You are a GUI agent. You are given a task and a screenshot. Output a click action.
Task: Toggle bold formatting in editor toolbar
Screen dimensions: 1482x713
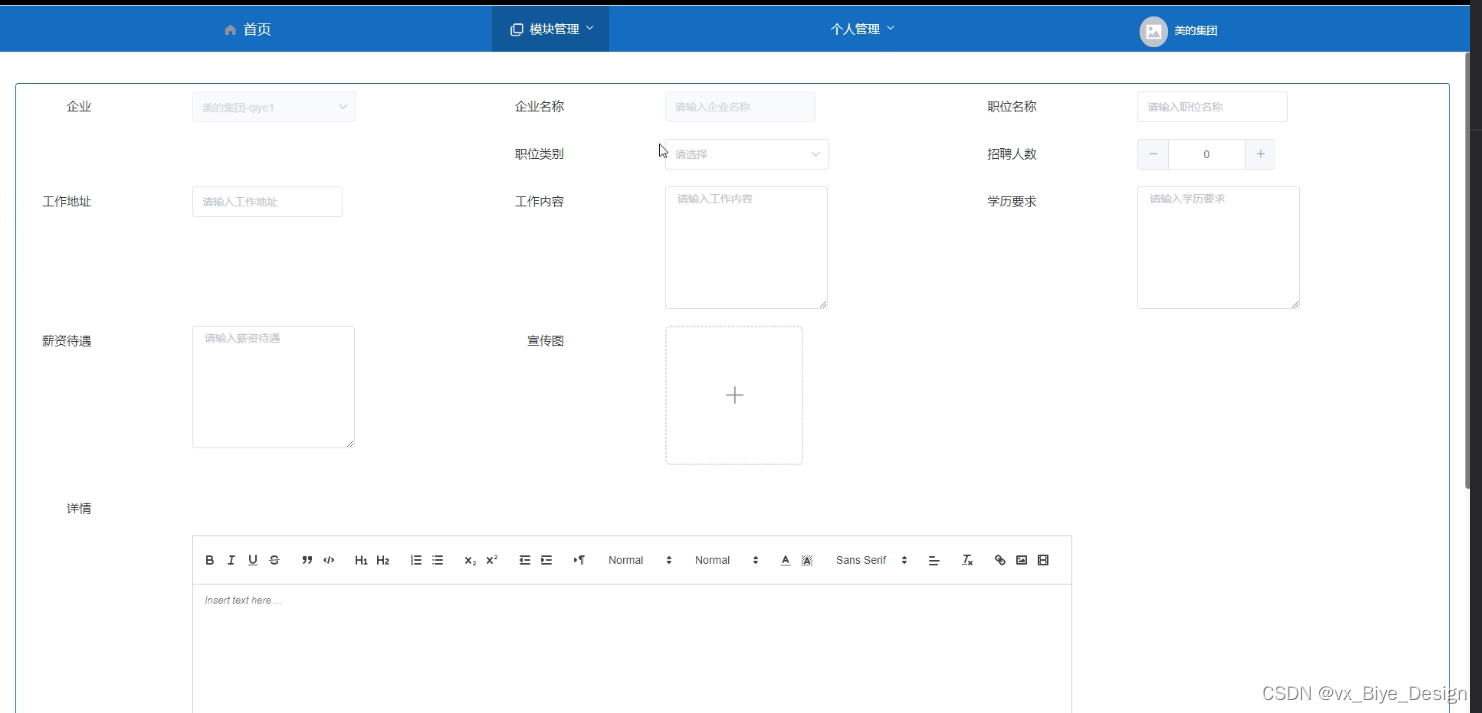coord(209,560)
